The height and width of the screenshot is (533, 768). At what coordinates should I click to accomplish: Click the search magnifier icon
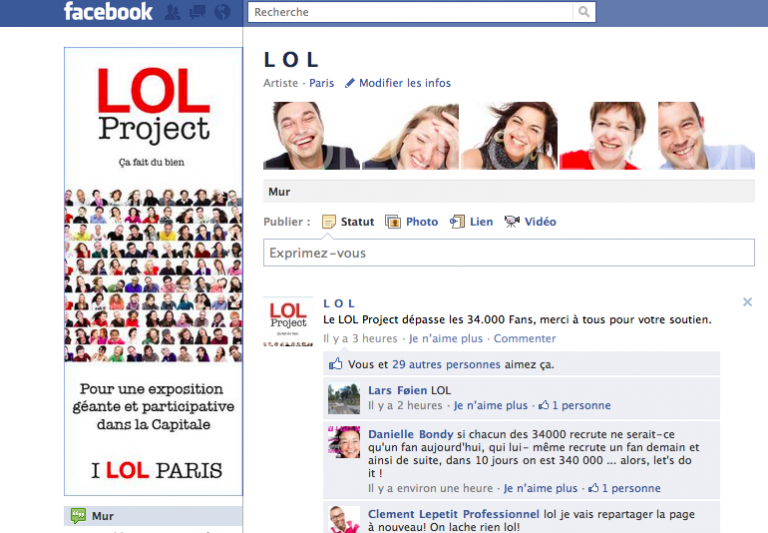[584, 12]
